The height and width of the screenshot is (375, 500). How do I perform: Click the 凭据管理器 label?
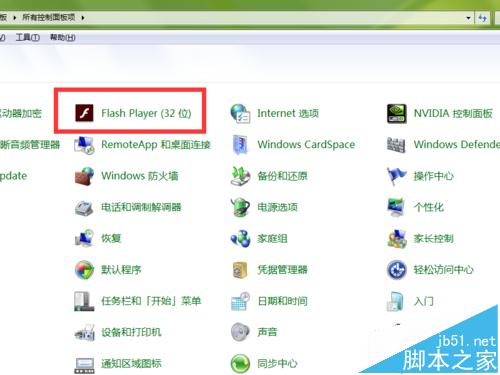click(x=282, y=270)
